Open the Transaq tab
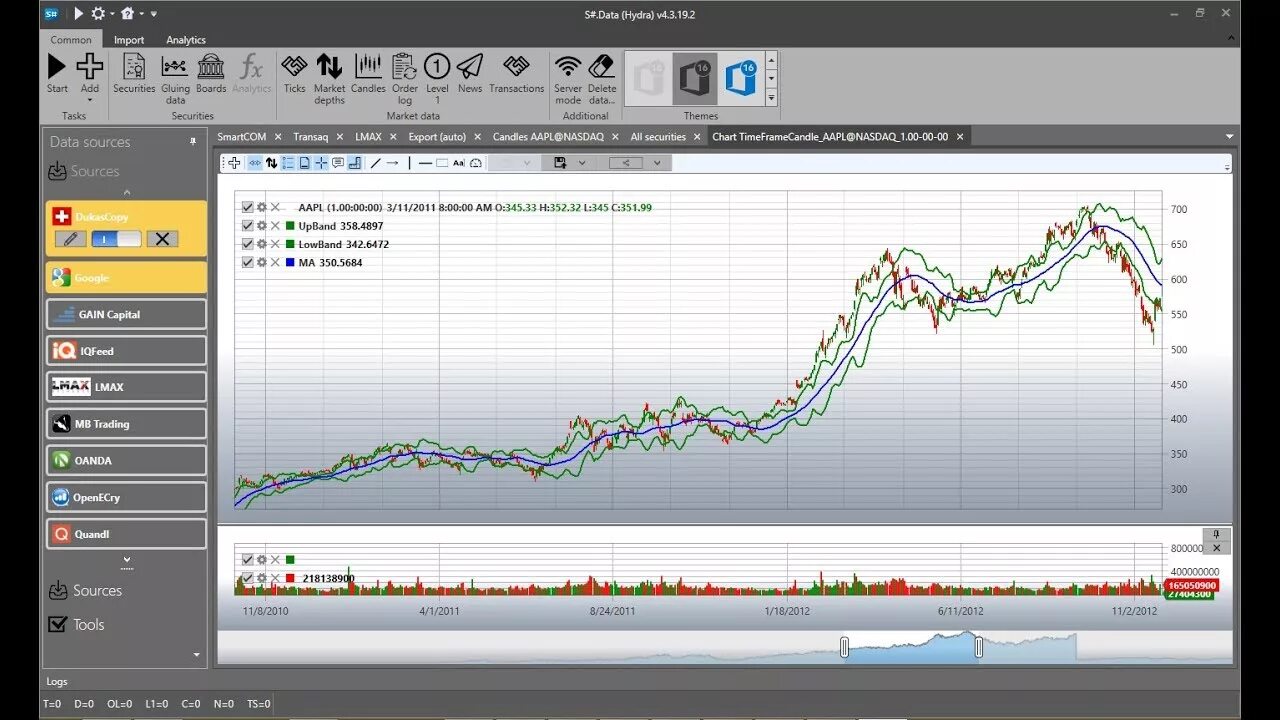 tap(310, 137)
